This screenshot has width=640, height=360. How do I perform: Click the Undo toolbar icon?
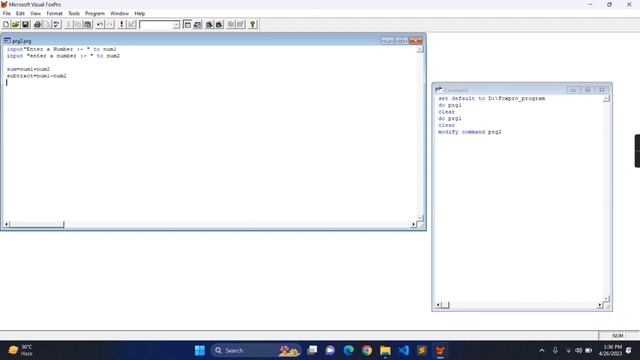pos(100,24)
